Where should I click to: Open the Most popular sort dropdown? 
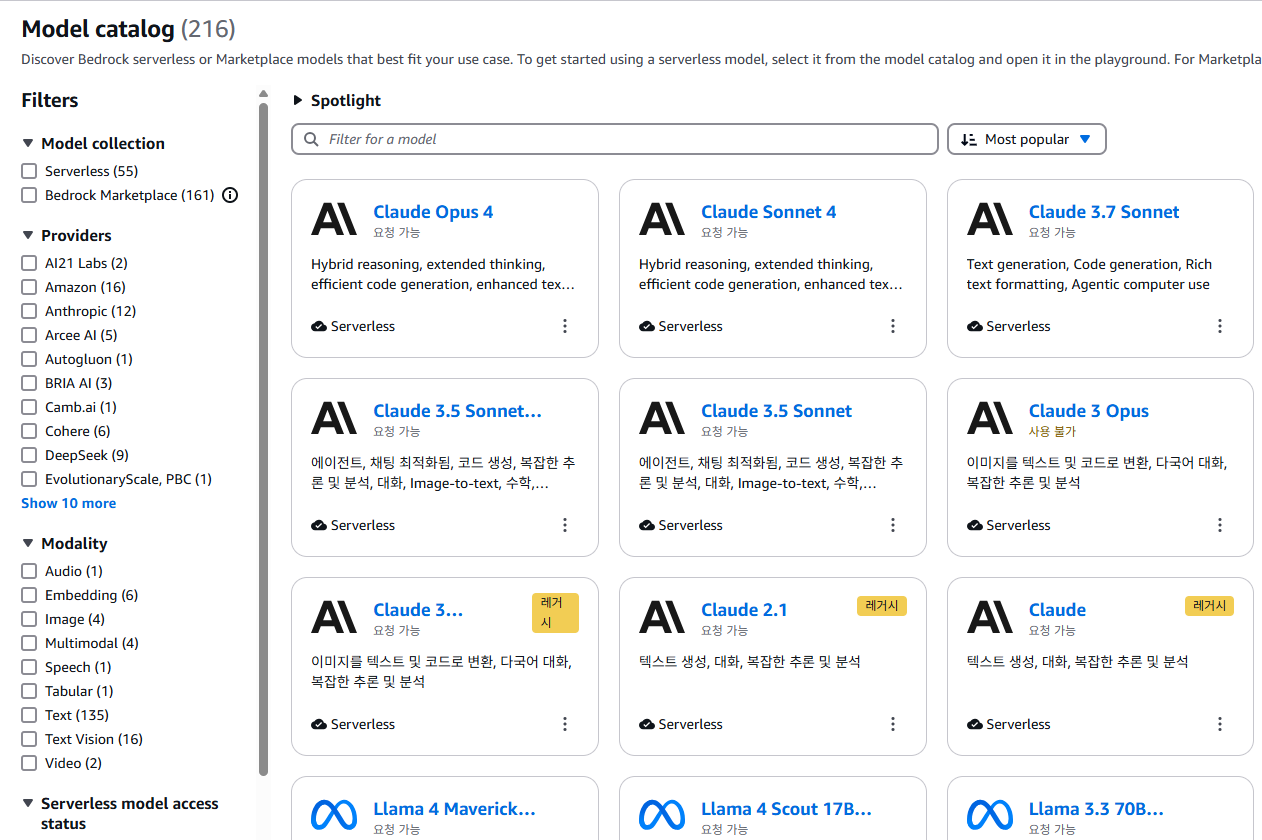click(1027, 139)
